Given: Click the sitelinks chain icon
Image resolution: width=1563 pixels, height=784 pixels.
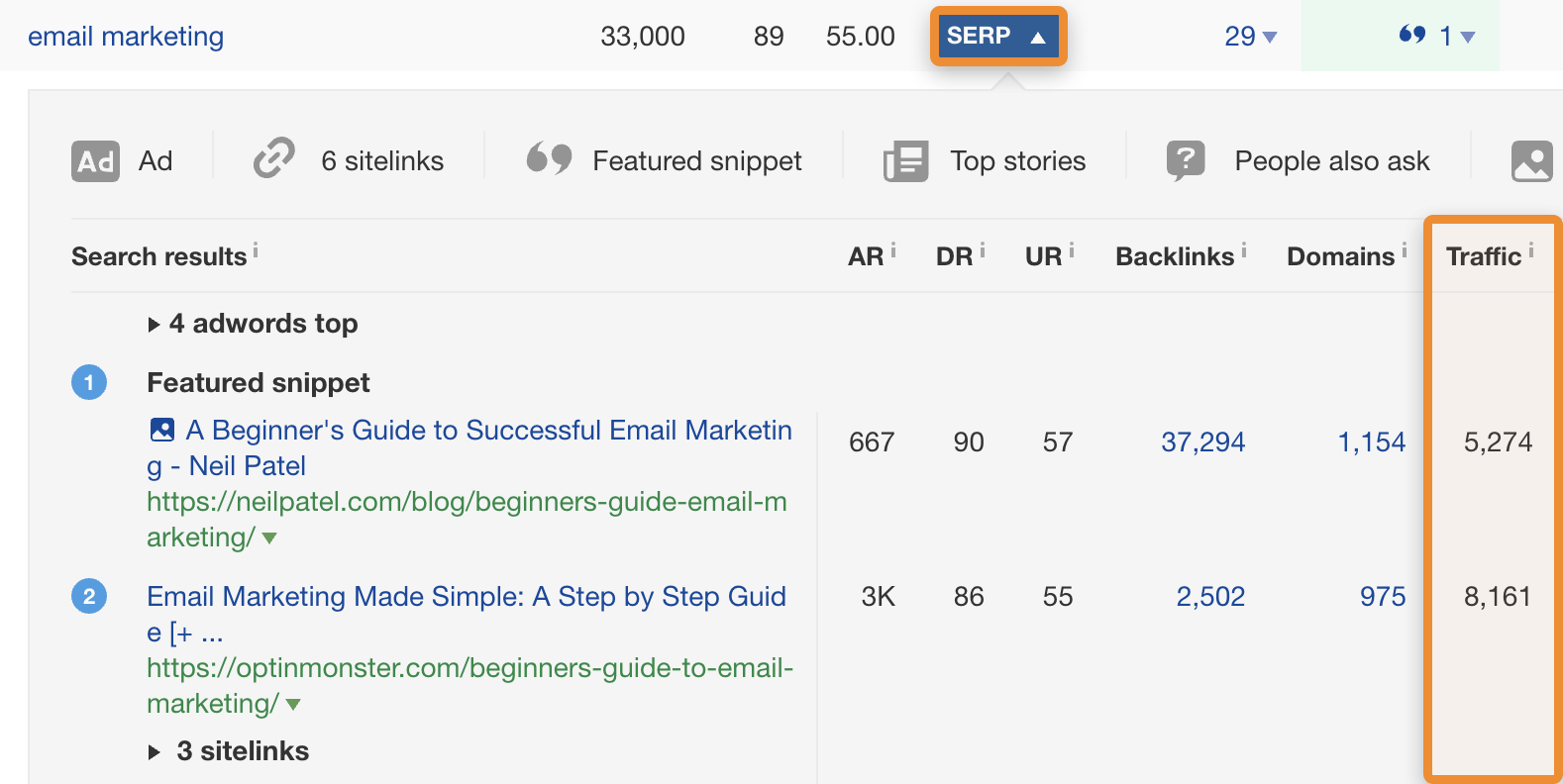Looking at the screenshot, I should pos(274,158).
